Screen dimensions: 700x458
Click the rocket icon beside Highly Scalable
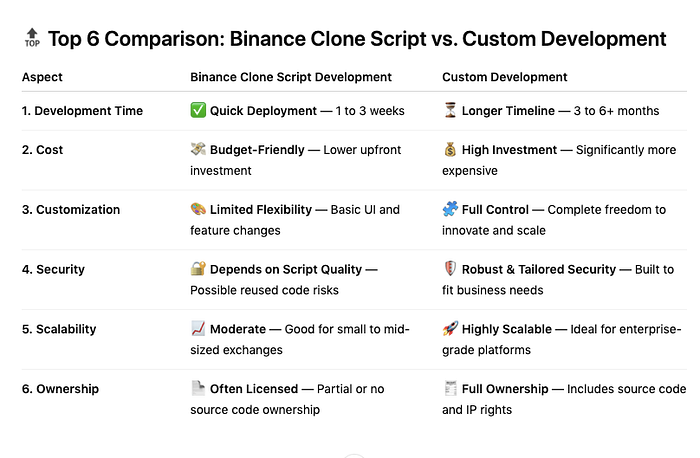[x=450, y=329]
